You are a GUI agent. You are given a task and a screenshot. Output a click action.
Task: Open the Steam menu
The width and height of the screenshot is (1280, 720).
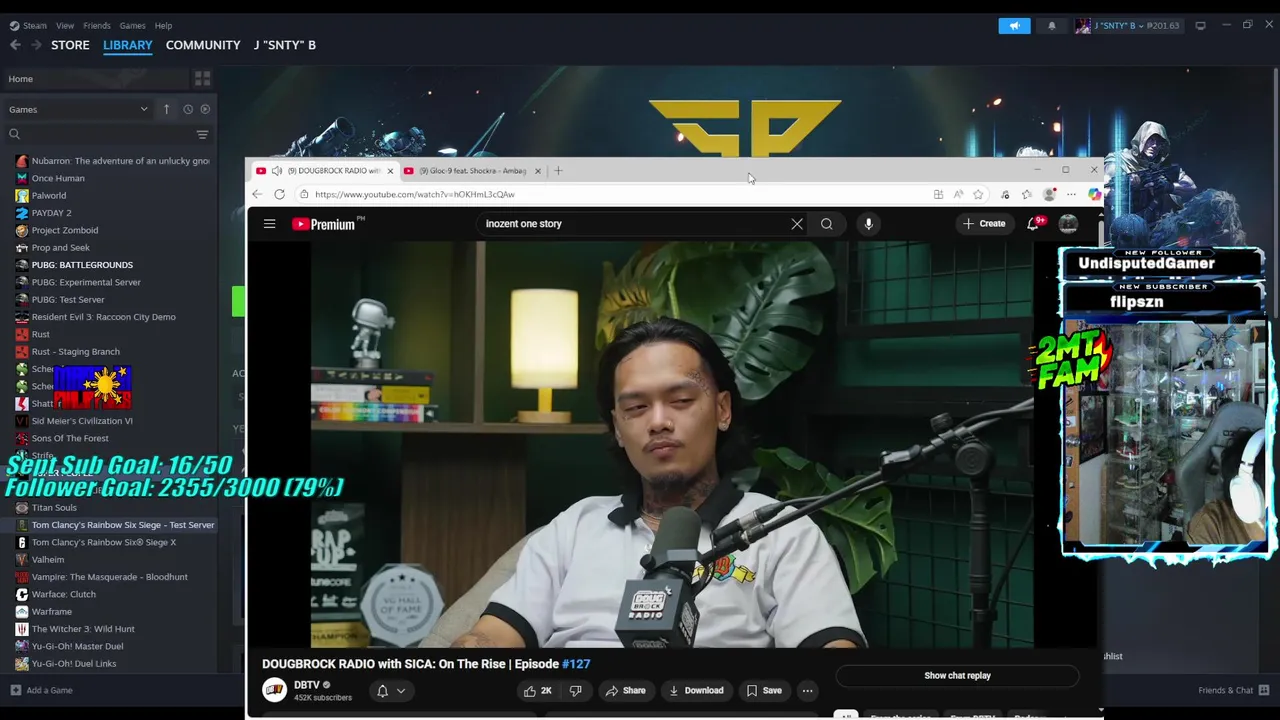pyautogui.click(x=28, y=26)
